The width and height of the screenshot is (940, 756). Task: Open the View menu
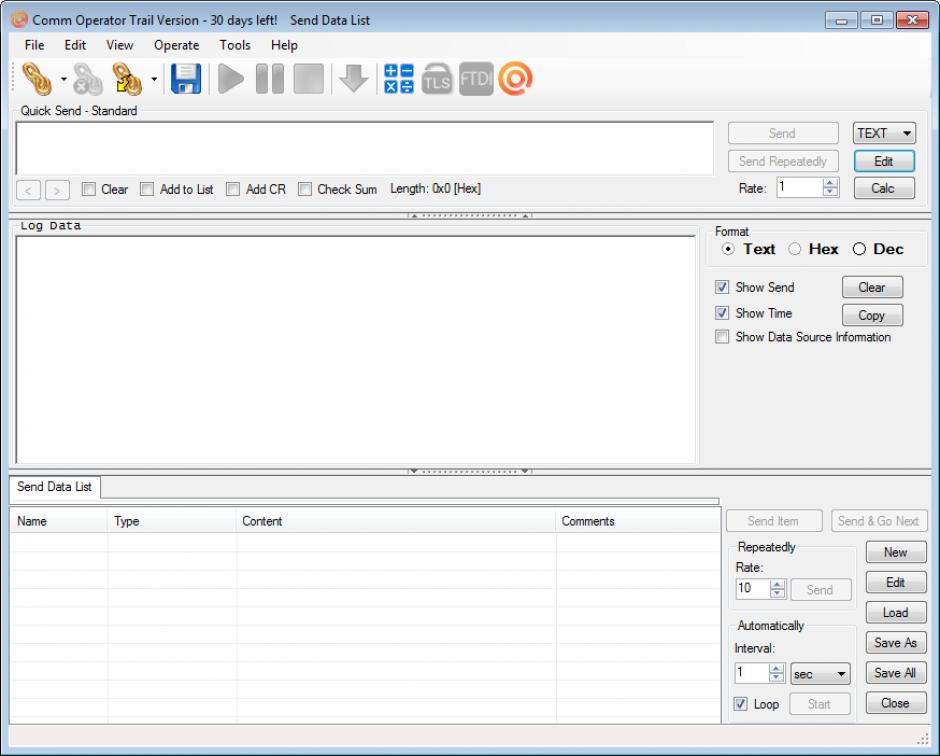119,45
